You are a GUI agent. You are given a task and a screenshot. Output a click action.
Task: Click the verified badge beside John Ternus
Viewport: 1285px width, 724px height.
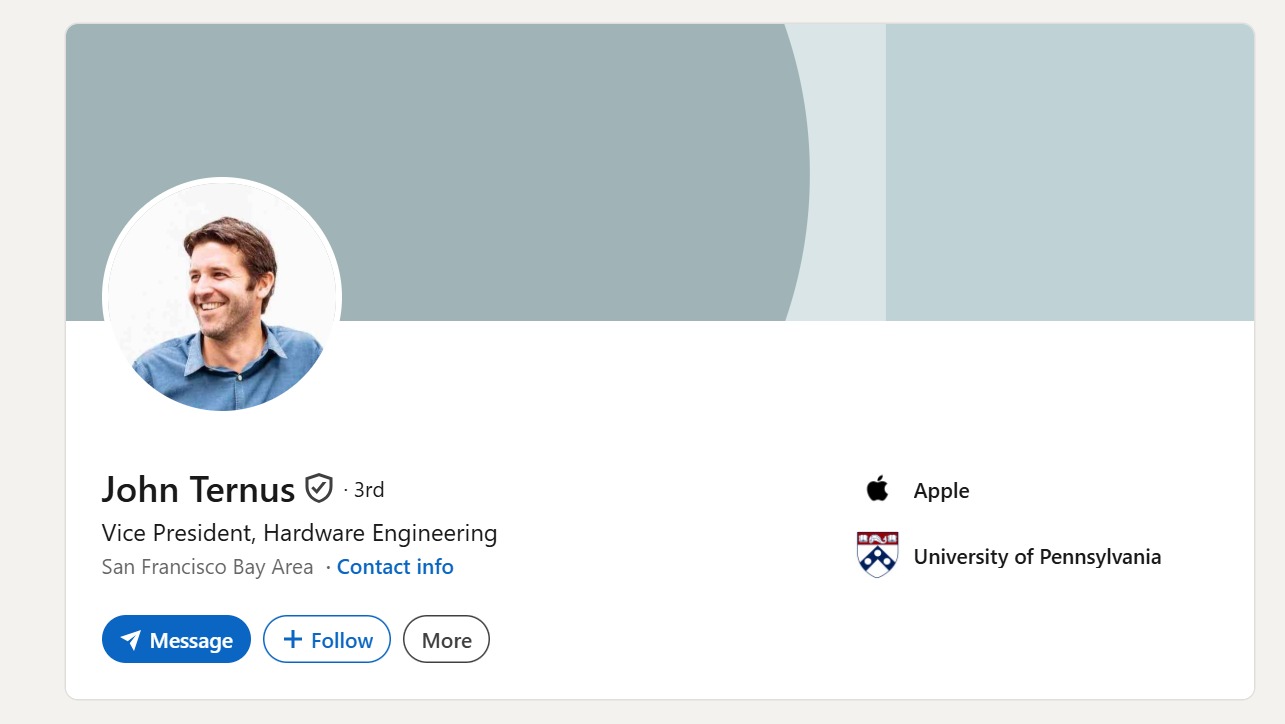(x=318, y=488)
